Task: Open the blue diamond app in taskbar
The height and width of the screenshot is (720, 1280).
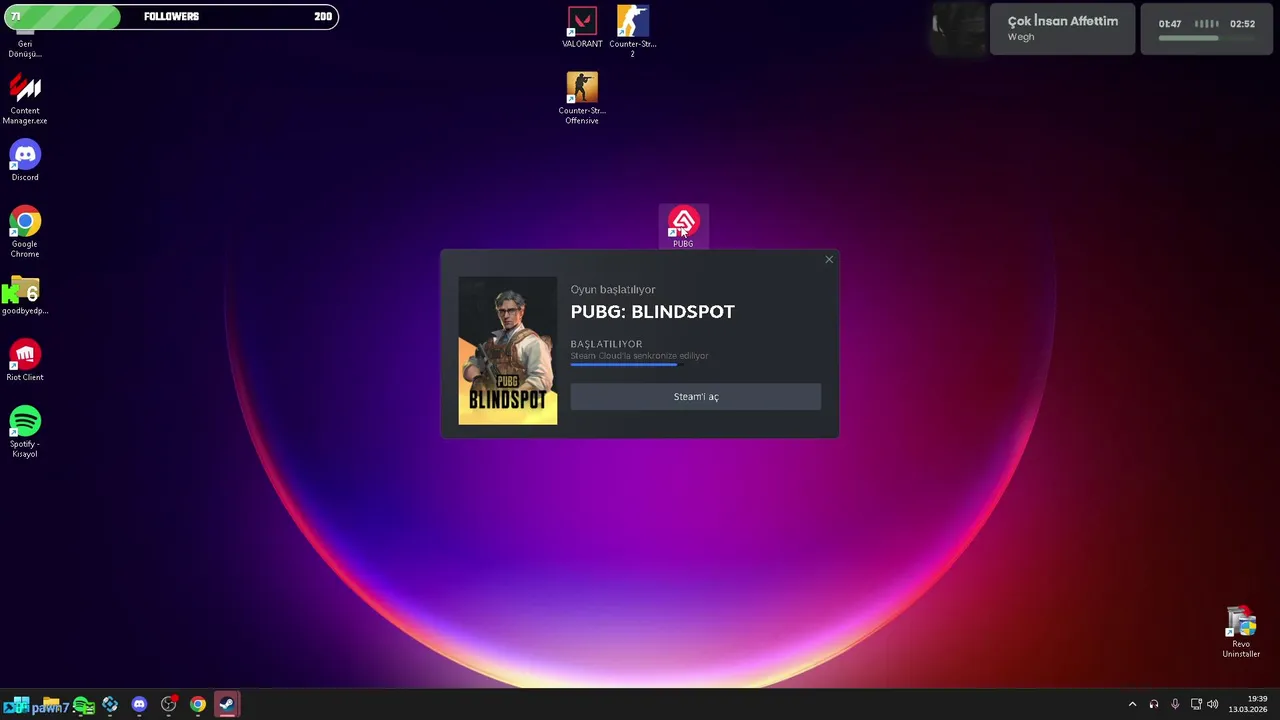Action: click(x=110, y=704)
